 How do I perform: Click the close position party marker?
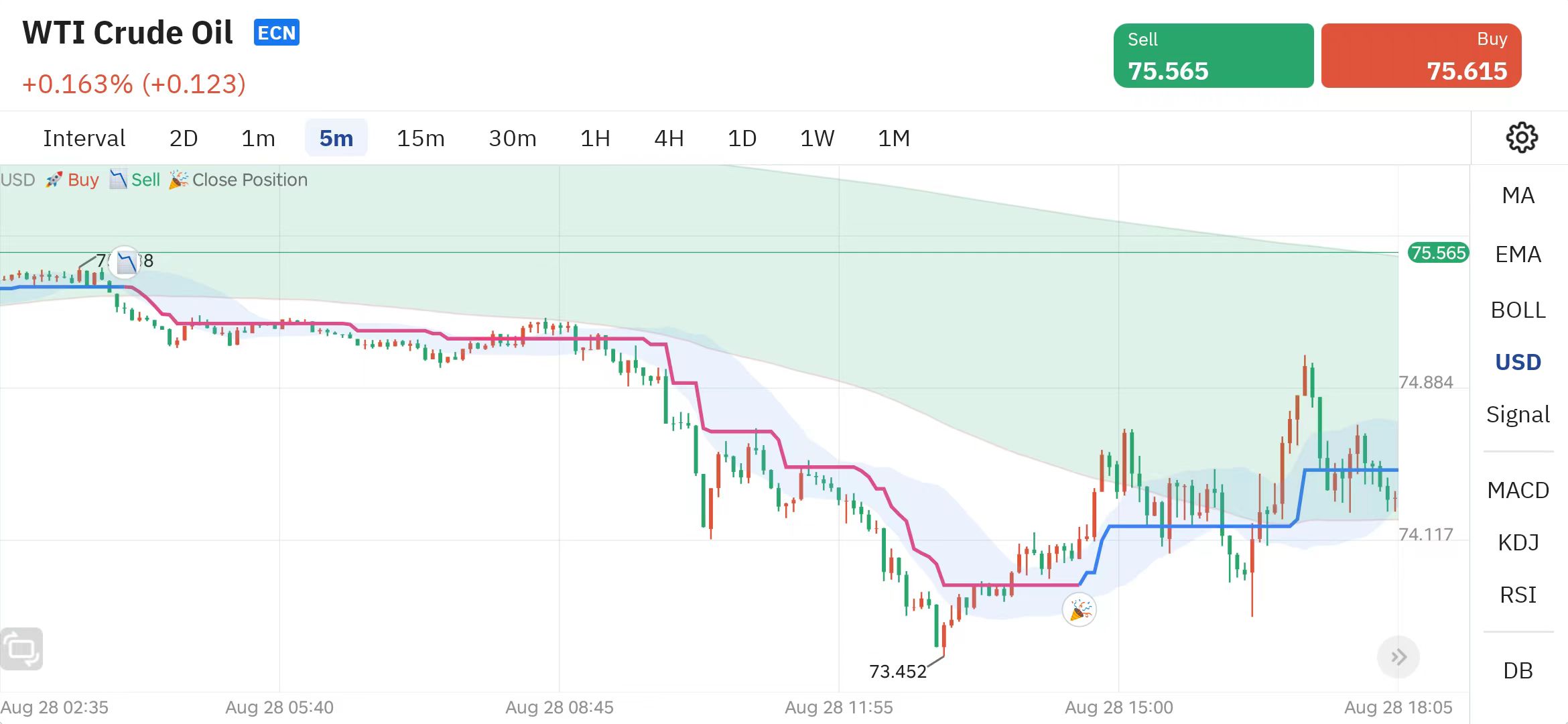(x=1079, y=609)
